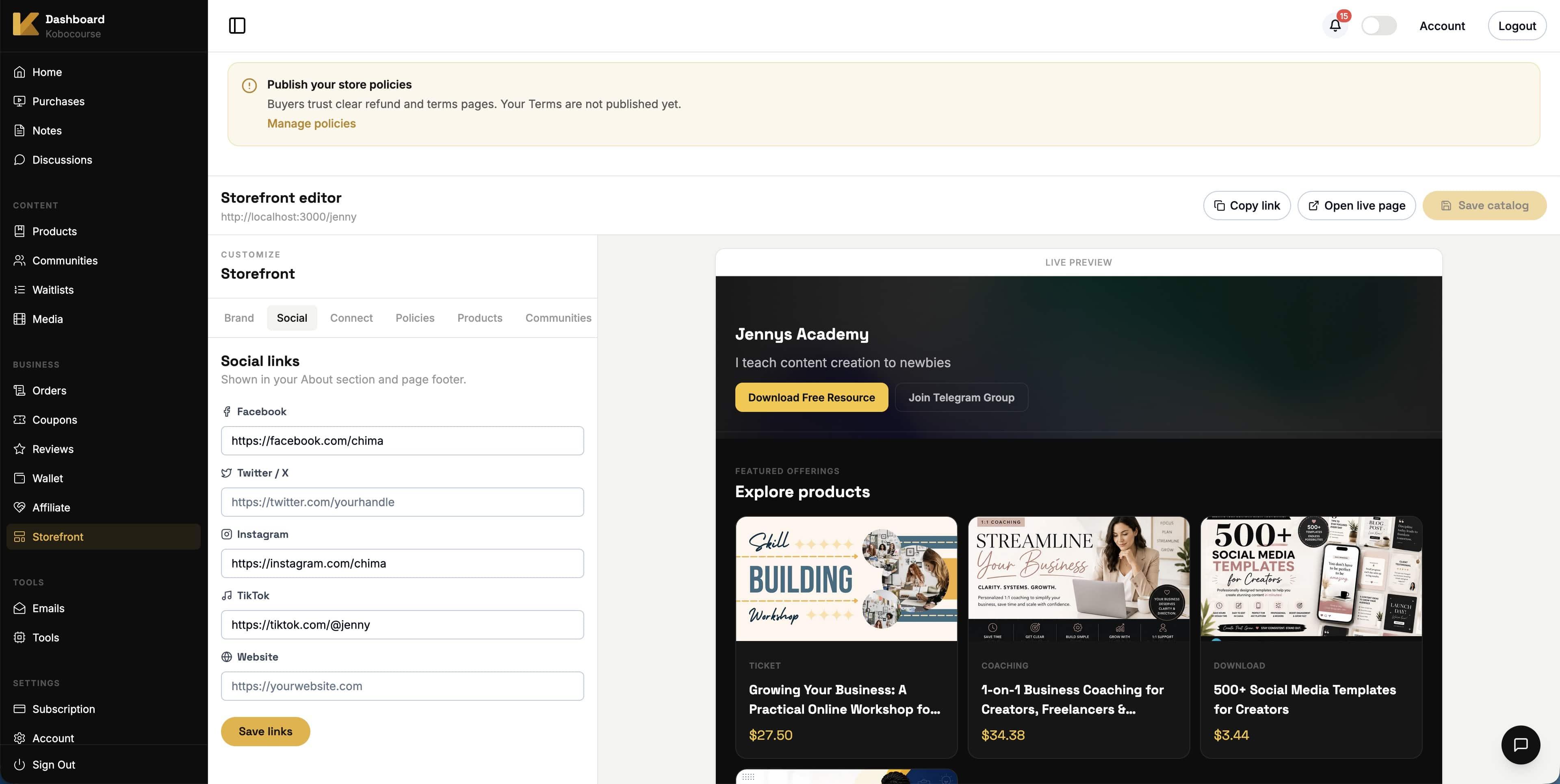Click the Media film icon

(19, 319)
